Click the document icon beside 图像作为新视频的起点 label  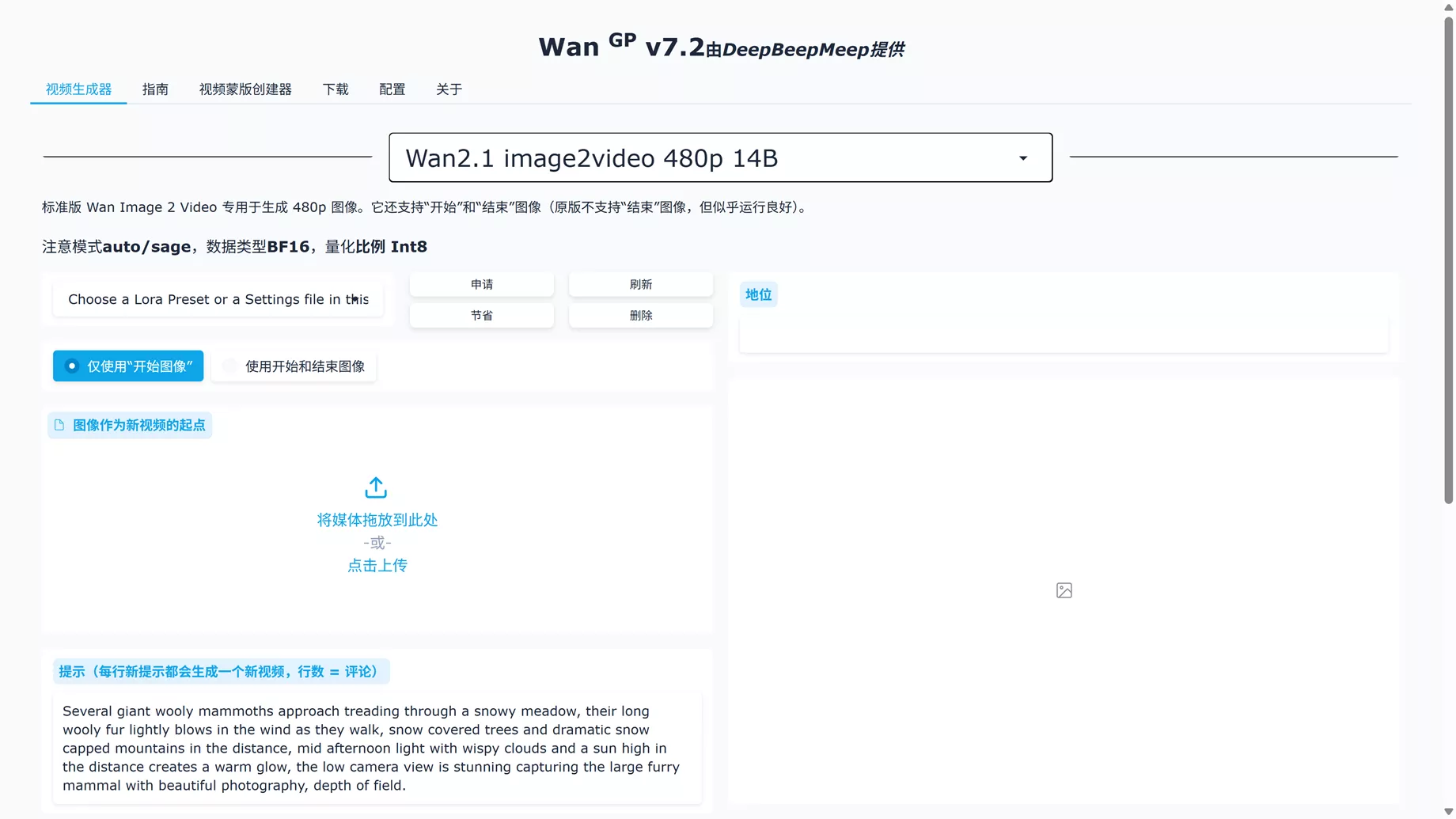point(61,425)
